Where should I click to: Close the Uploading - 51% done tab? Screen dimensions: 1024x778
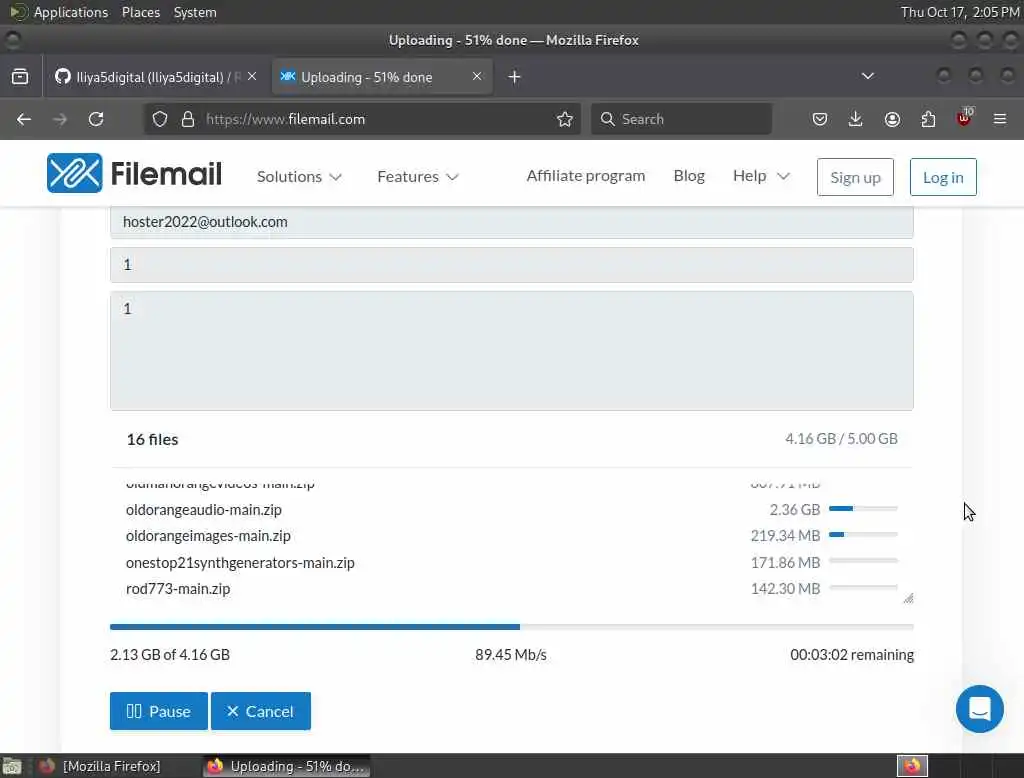pos(477,76)
